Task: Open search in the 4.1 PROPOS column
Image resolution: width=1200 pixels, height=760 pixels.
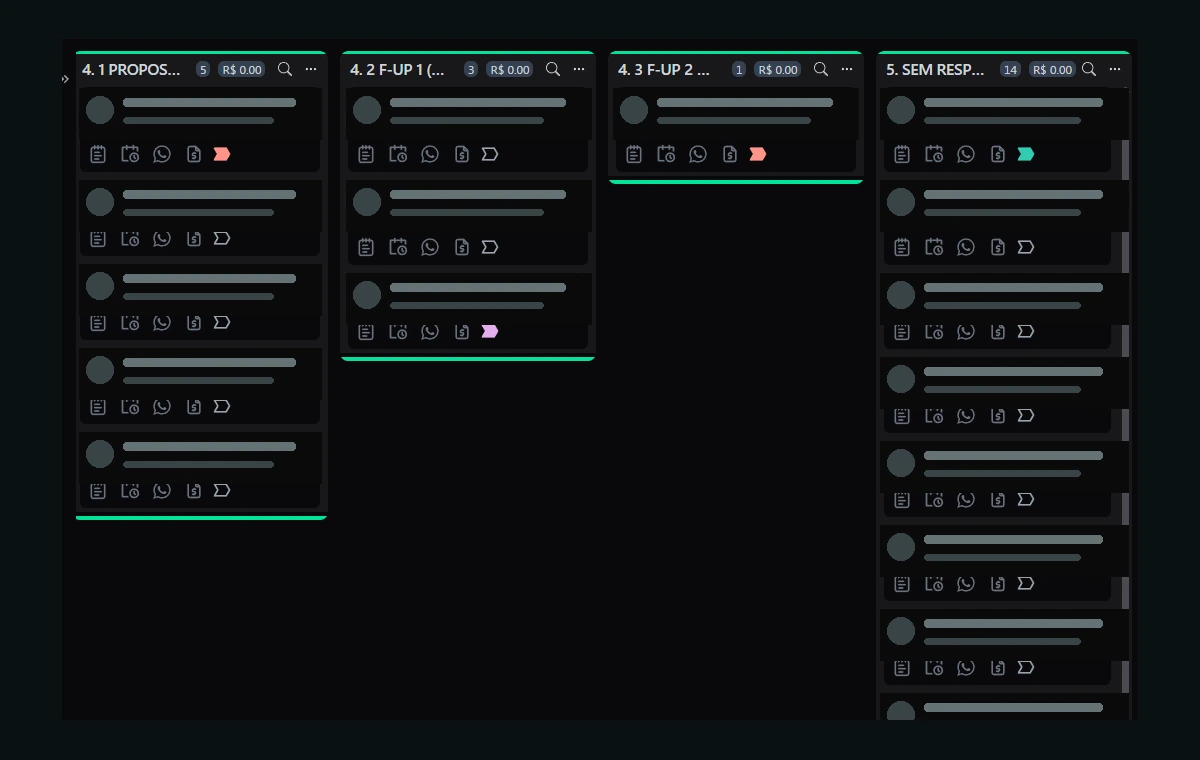Action: pyautogui.click(x=285, y=69)
